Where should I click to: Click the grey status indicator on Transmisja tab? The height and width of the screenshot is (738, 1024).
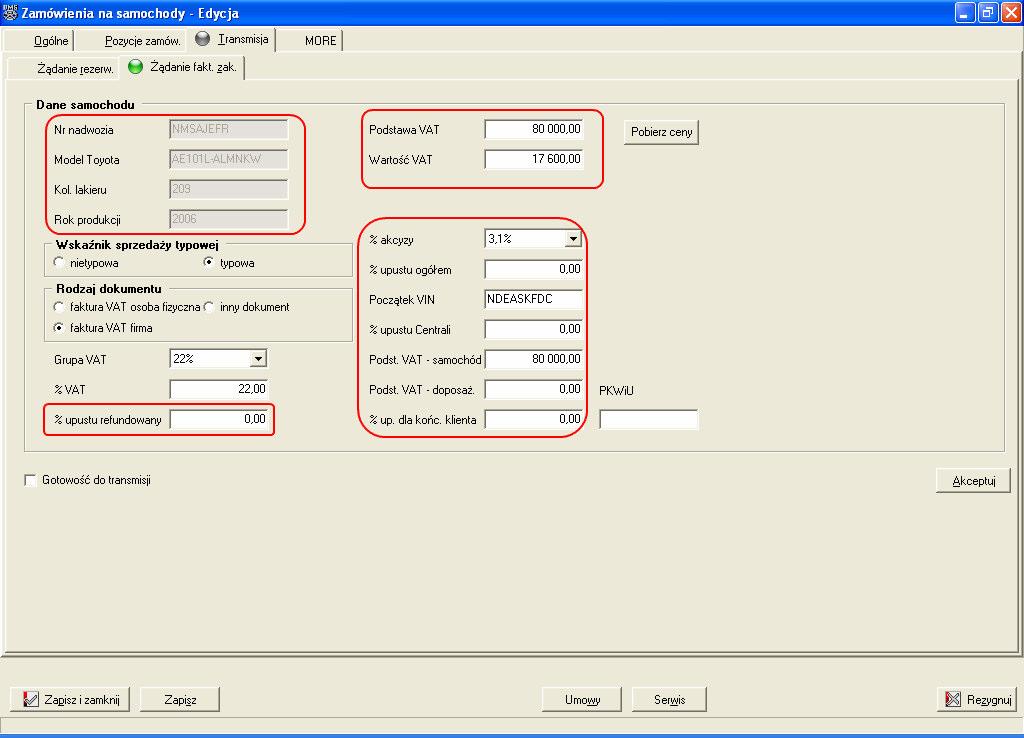click(x=202, y=39)
